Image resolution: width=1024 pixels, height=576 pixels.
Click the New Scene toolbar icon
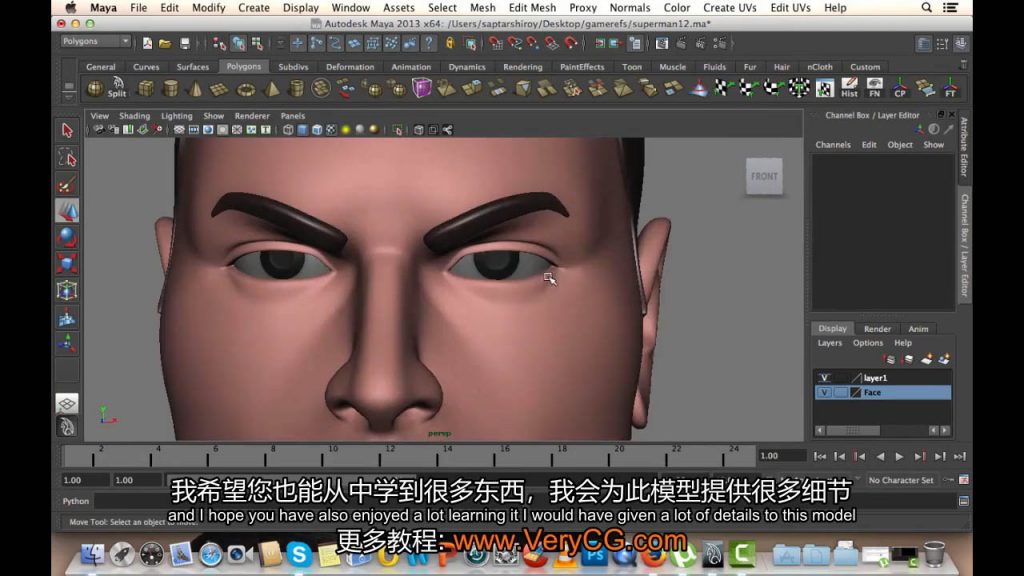(x=148, y=44)
